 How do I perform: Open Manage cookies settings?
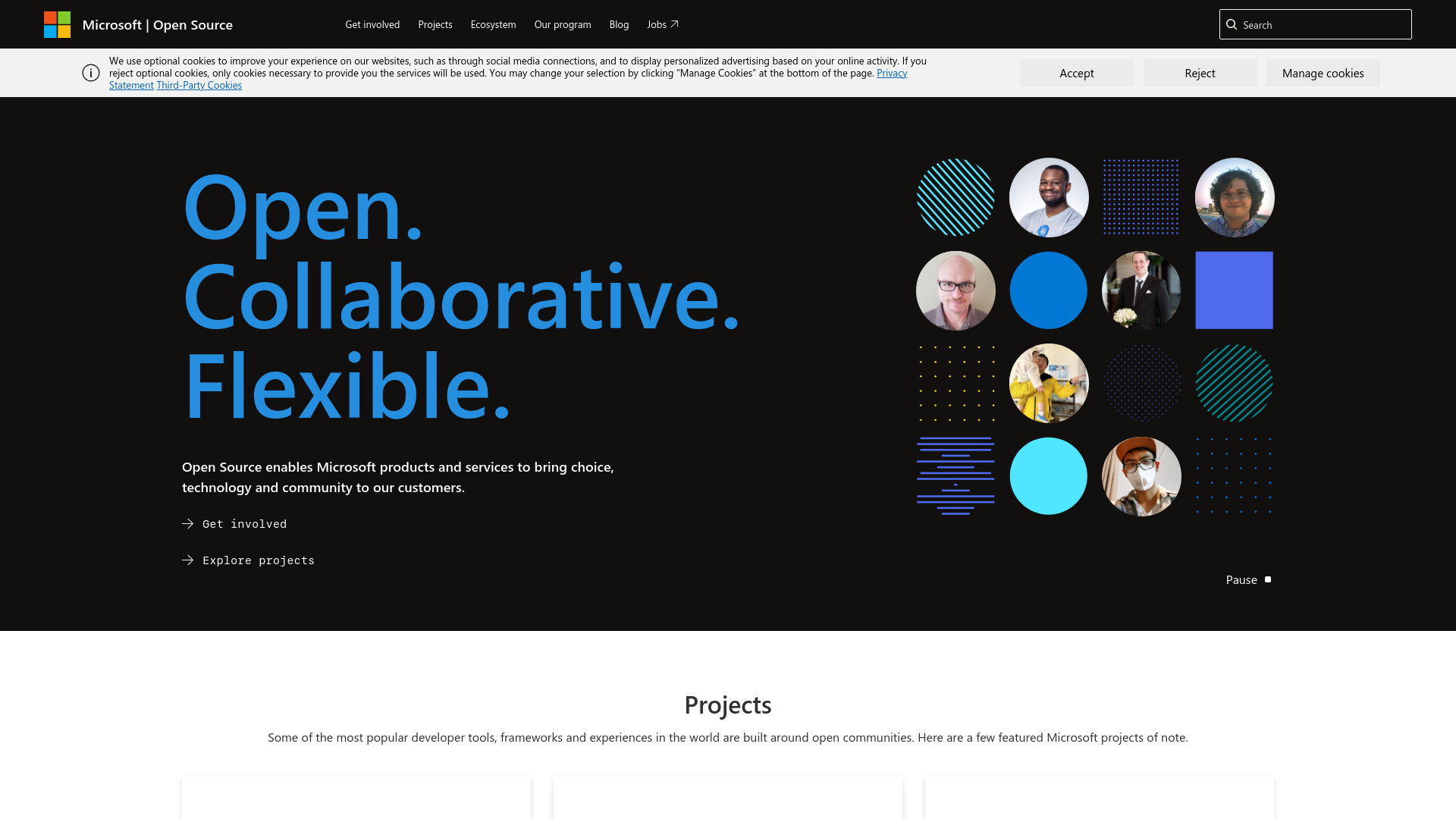[x=1323, y=73]
